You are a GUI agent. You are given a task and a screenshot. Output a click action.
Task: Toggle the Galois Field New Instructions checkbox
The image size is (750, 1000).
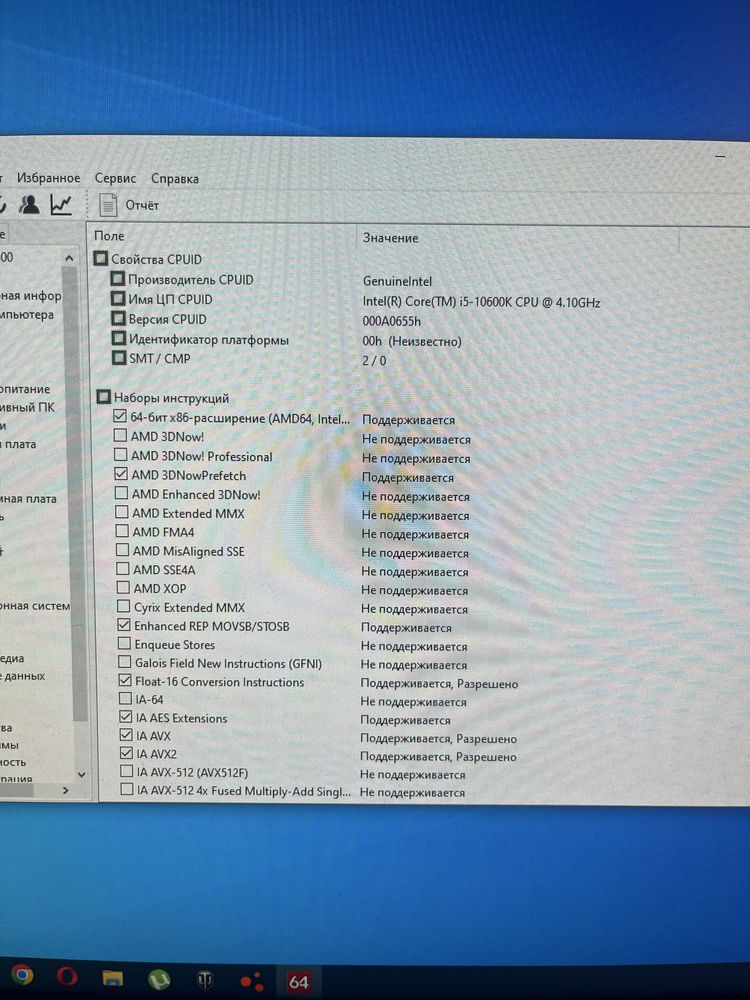pyautogui.click(x=125, y=662)
